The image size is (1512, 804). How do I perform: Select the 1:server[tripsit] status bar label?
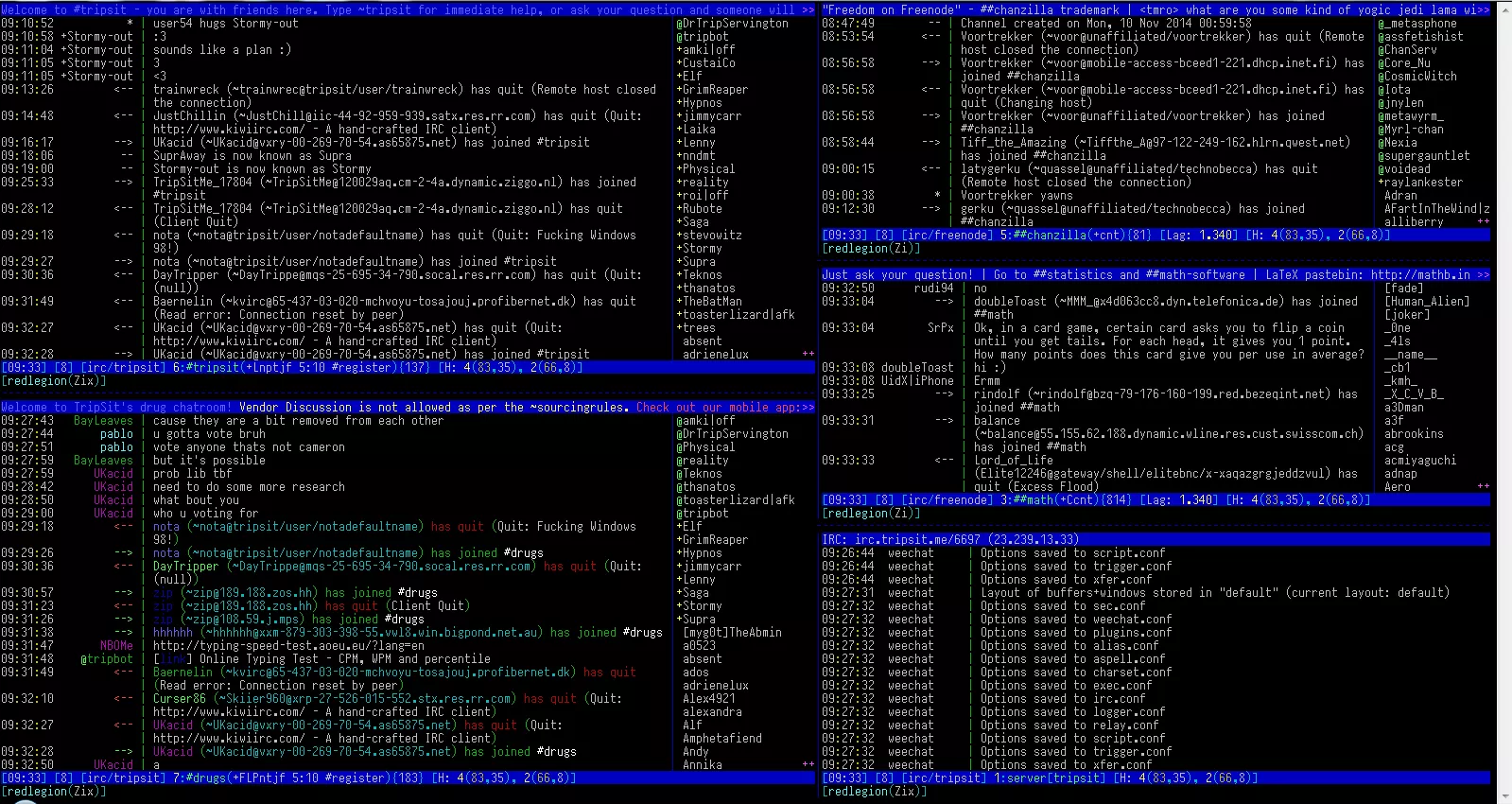[x=1046, y=778]
